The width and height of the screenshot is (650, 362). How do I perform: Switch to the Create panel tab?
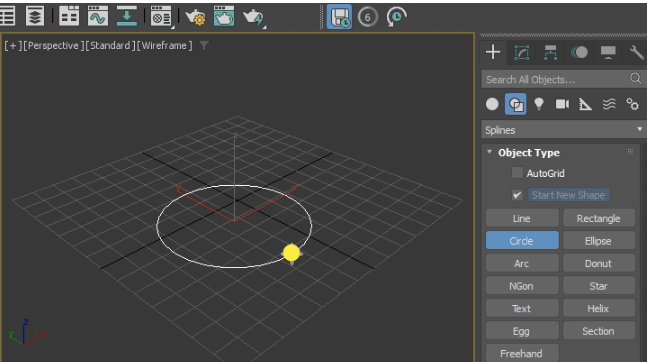pos(493,52)
